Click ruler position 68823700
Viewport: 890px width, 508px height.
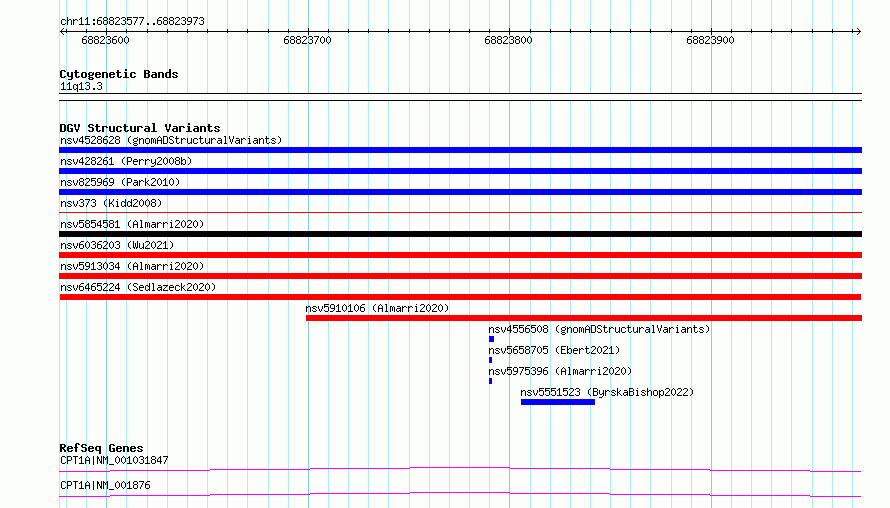307,40
